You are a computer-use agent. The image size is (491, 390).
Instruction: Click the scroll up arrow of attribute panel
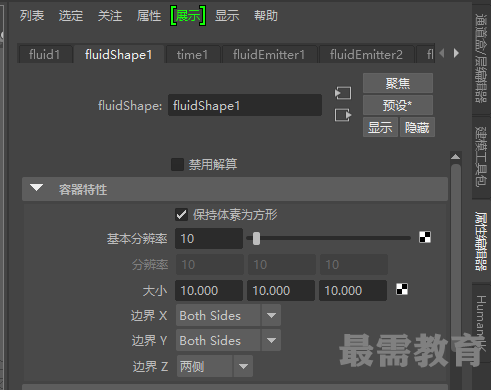point(456,157)
